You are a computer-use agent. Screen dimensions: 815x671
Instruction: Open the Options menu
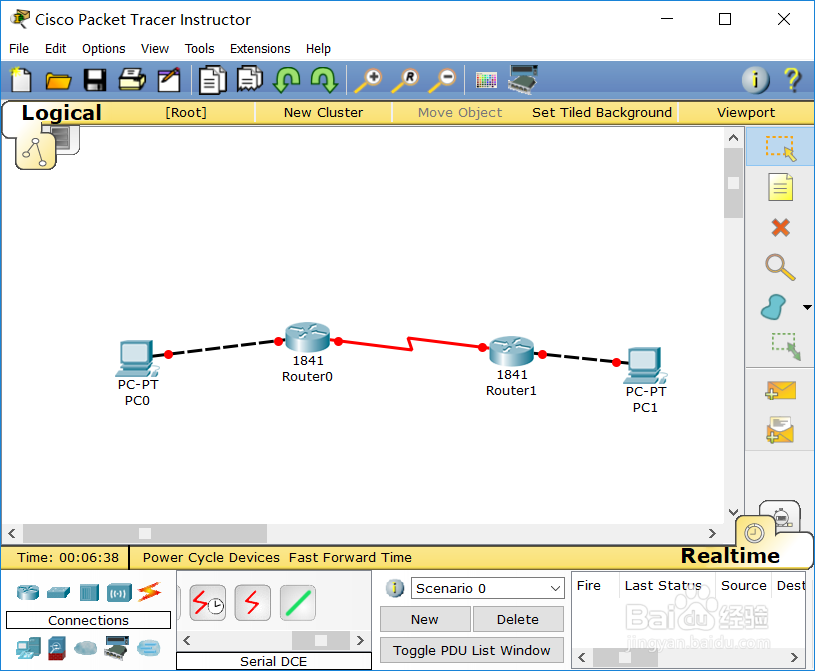click(x=103, y=48)
